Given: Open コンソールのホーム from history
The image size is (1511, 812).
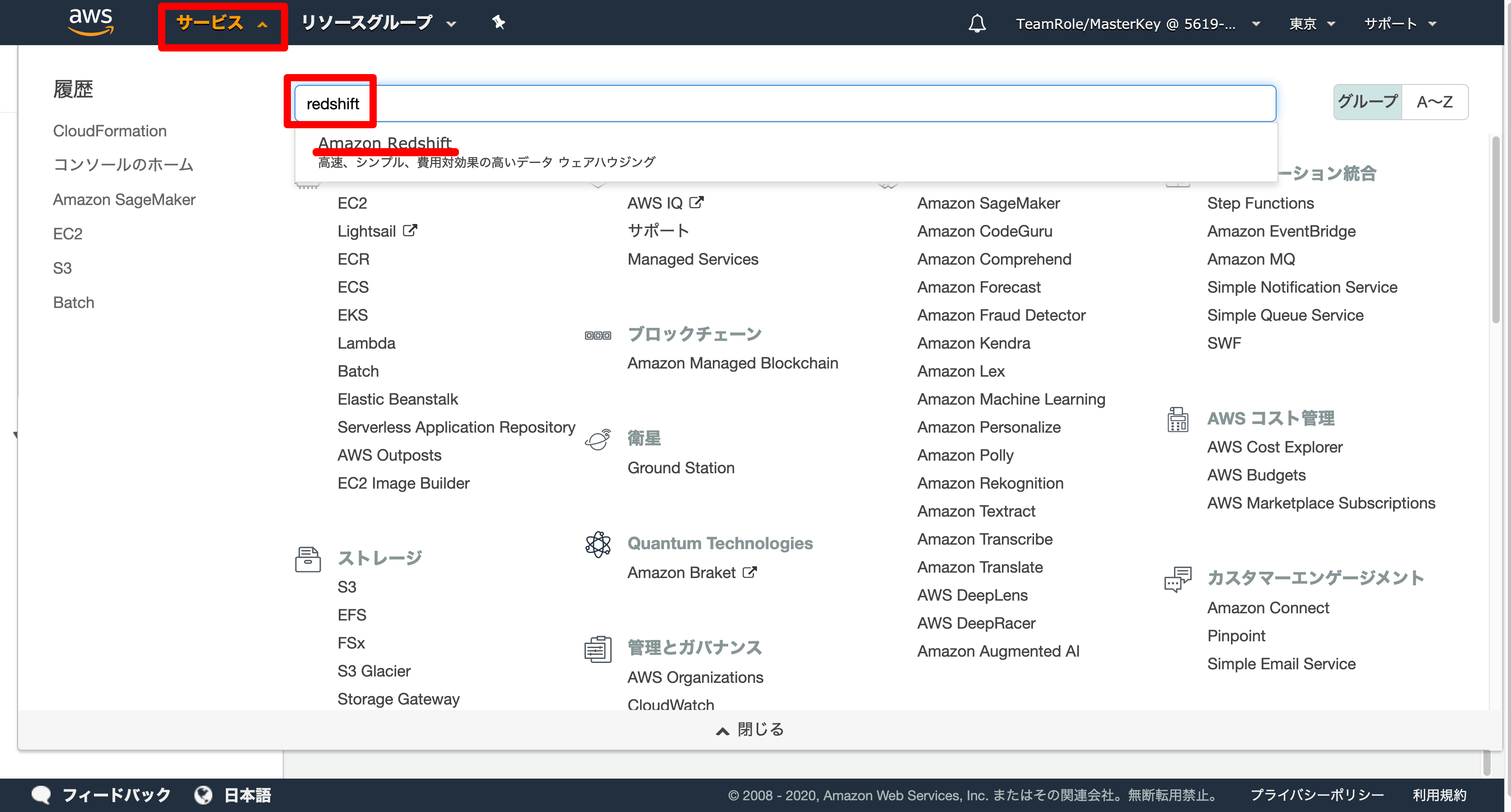Looking at the screenshot, I should (123, 165).
